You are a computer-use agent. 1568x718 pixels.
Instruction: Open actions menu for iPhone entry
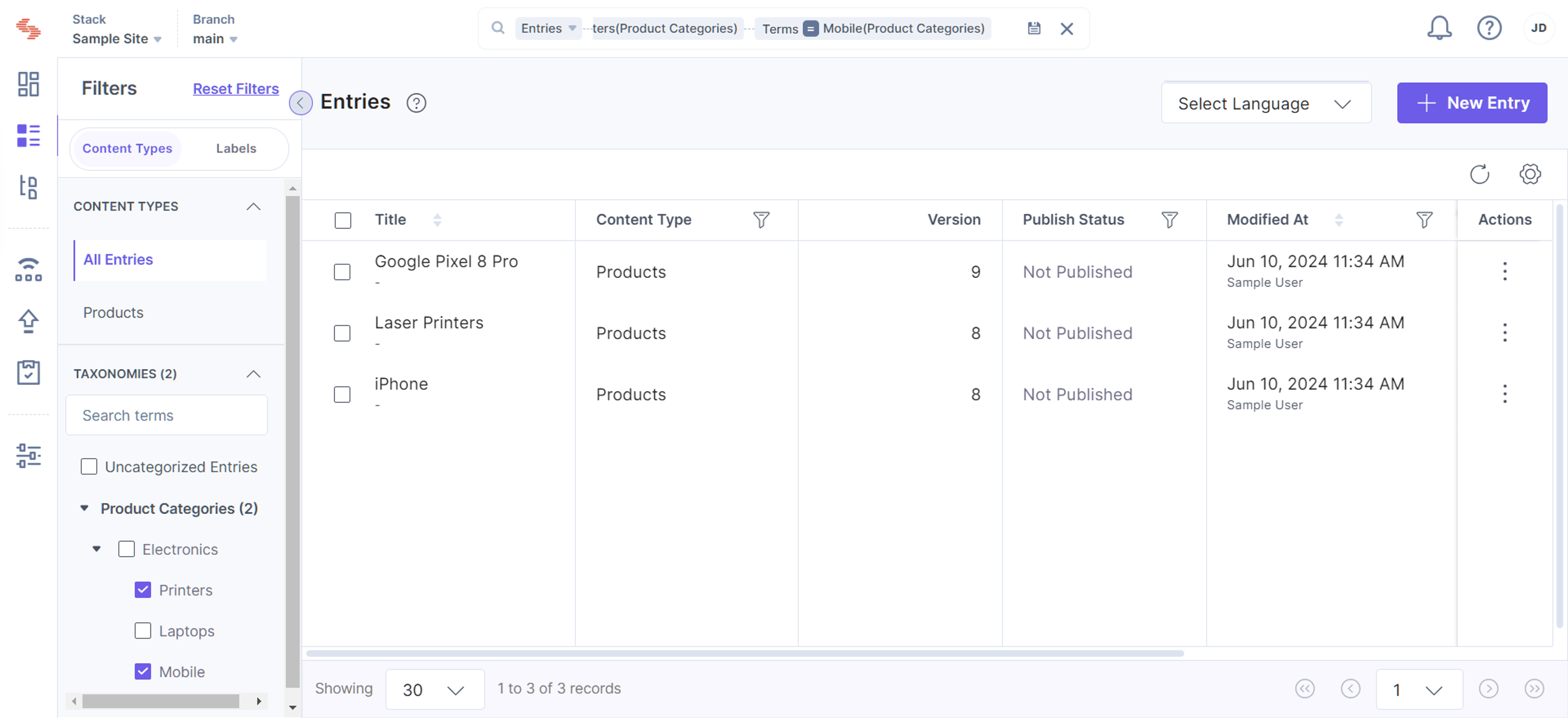coord(1505,394)
